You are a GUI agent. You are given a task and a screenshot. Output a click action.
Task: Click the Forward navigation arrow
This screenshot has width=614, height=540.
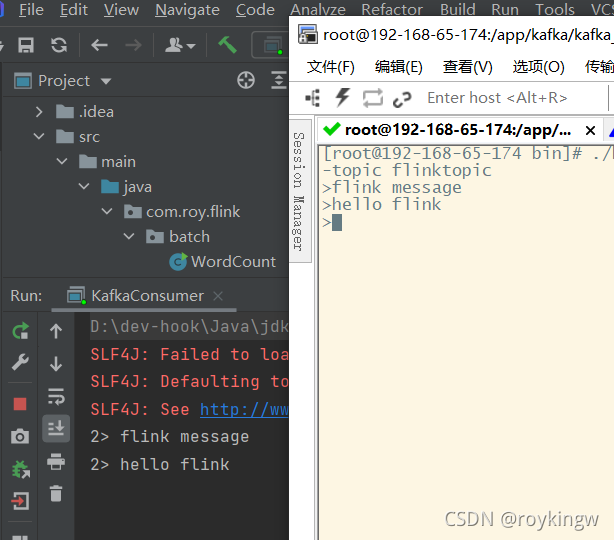click(x=133, y=45)
